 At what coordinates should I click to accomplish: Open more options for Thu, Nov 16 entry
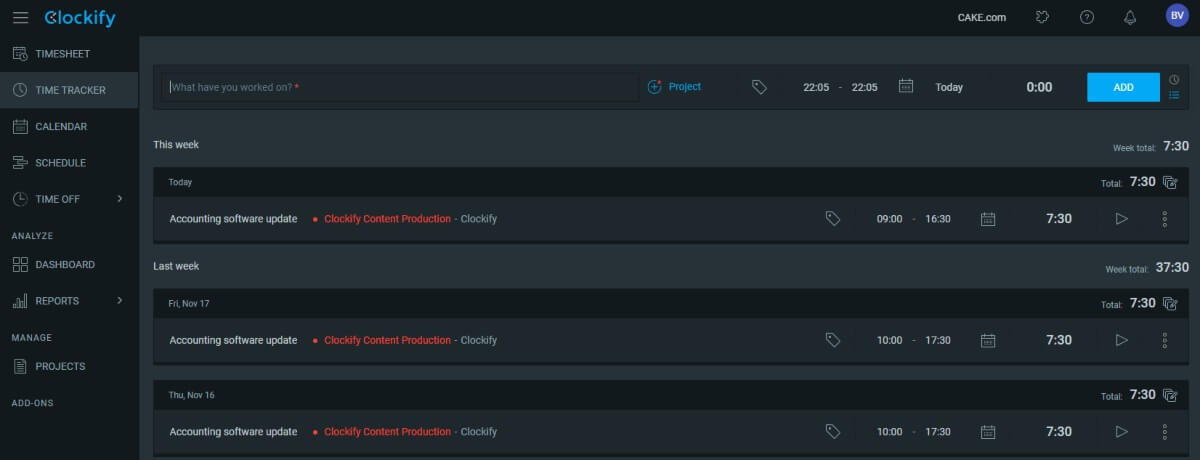coord(1165,432)
